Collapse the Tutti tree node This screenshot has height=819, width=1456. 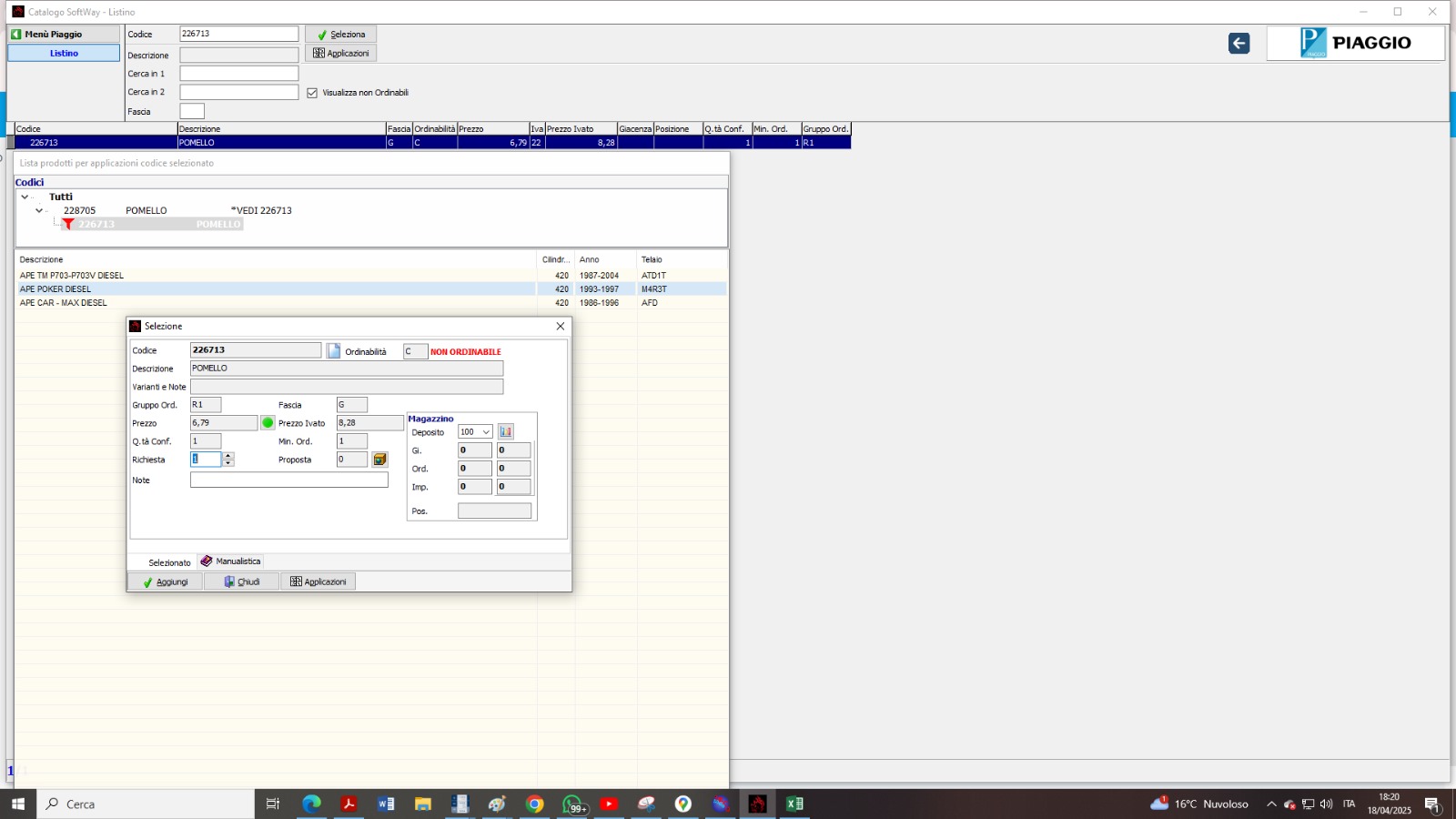[x=25, y=197]
